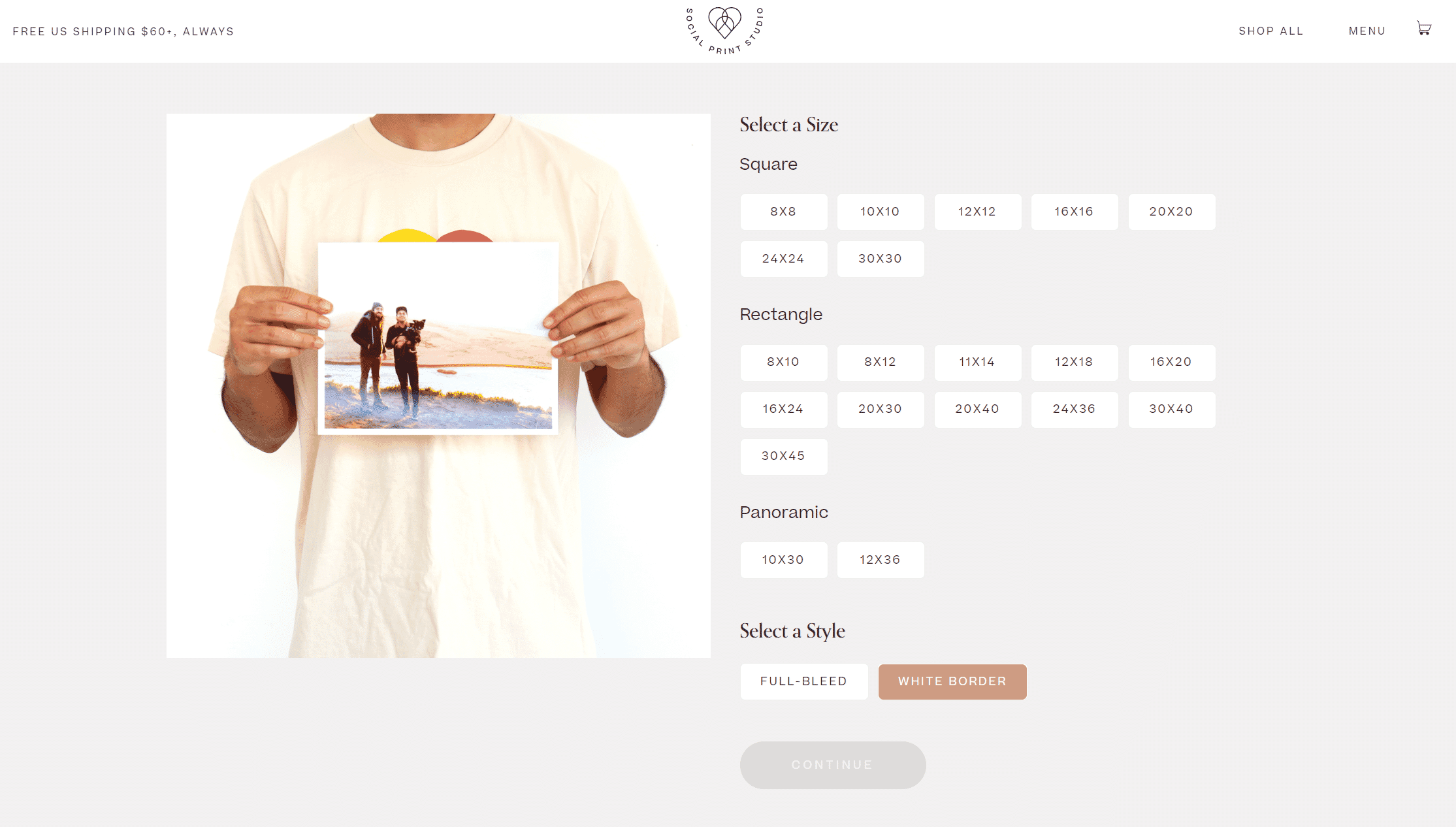
Task: Choose the 12X12 square size
Action: click(978, 212)
